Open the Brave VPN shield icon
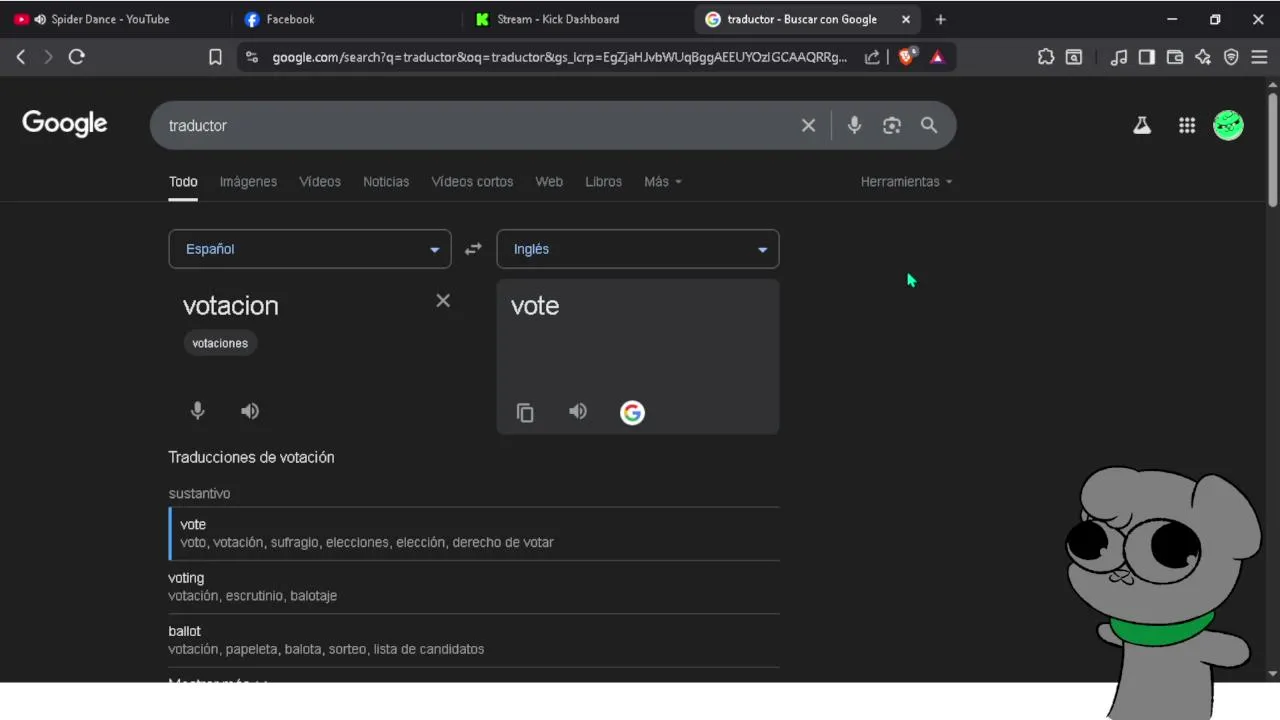Viewport: 1280px width, 720px height. click(1231, 57)
